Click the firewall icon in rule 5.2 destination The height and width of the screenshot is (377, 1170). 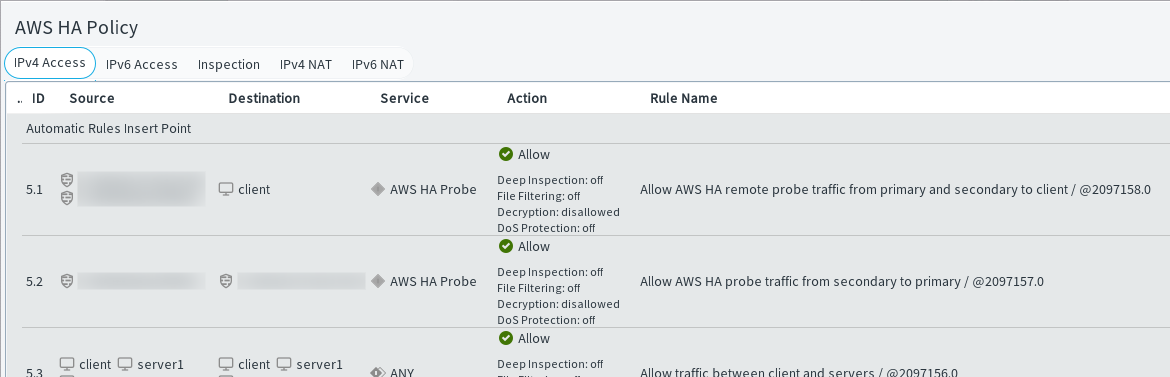226,281
